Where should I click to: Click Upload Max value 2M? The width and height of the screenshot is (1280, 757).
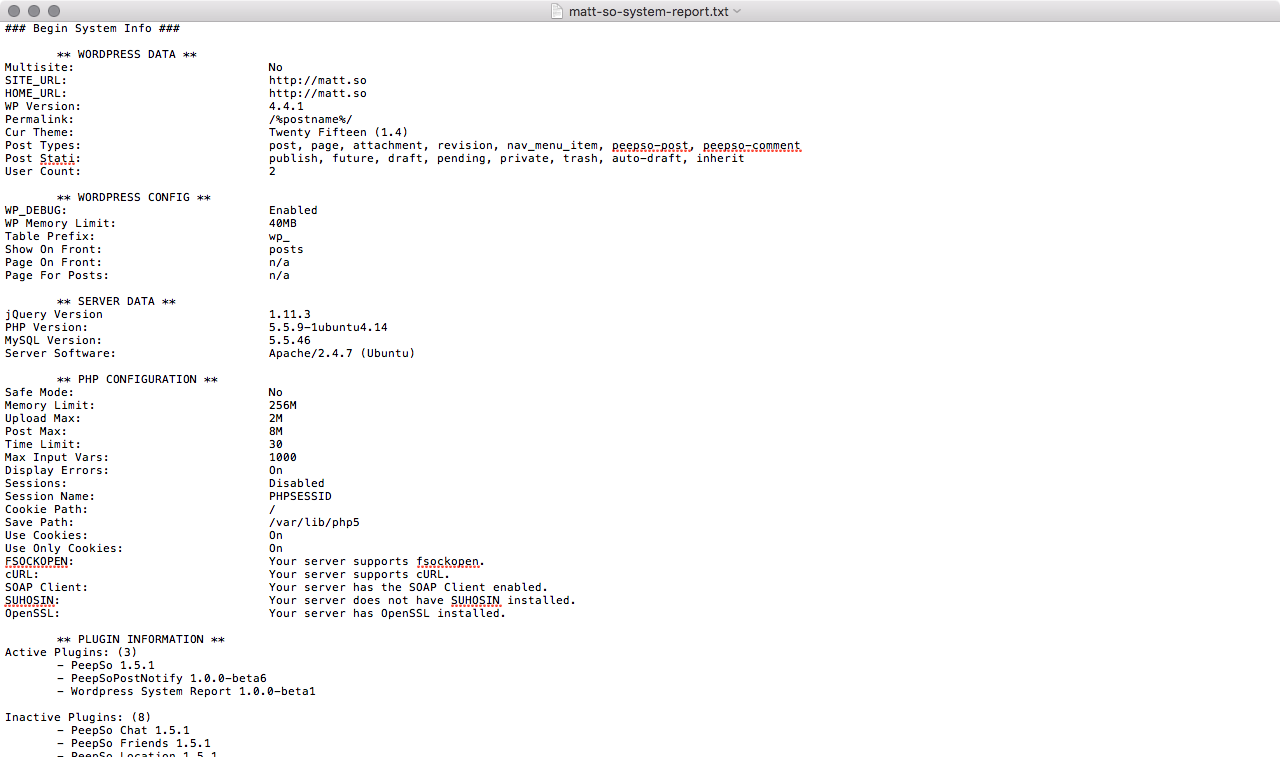click(276, 418)
